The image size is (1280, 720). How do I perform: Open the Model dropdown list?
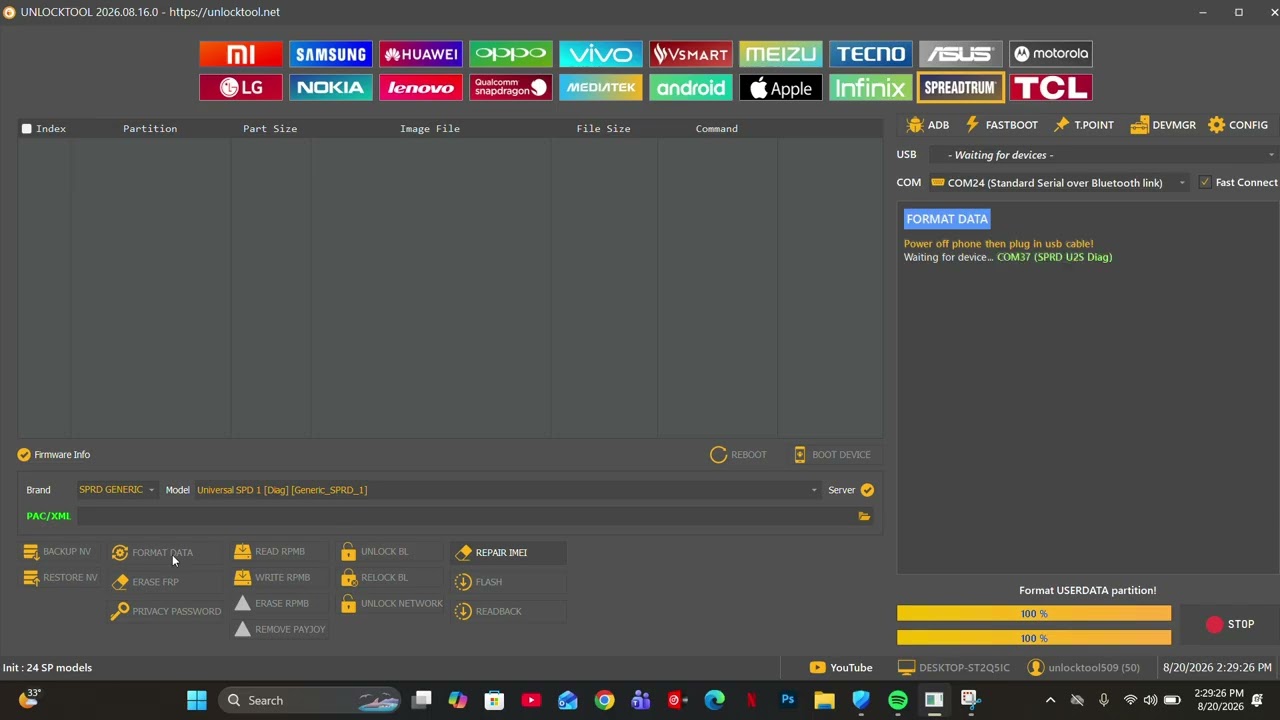click(506, 490)
